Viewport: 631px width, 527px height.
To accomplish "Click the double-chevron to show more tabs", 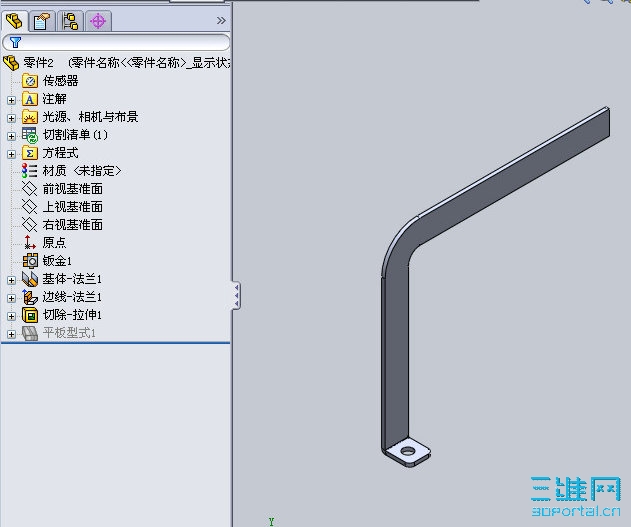I will (221, 21).
